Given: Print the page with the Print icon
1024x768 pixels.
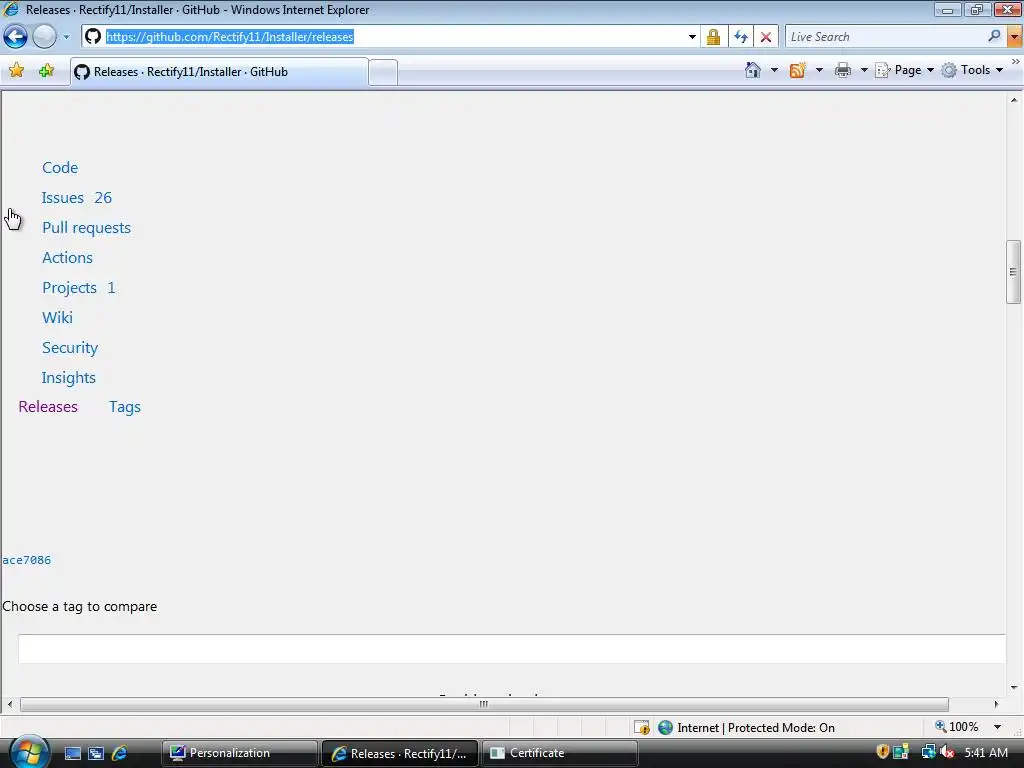Looking at the screenshot, I should (x=842, y=70).
